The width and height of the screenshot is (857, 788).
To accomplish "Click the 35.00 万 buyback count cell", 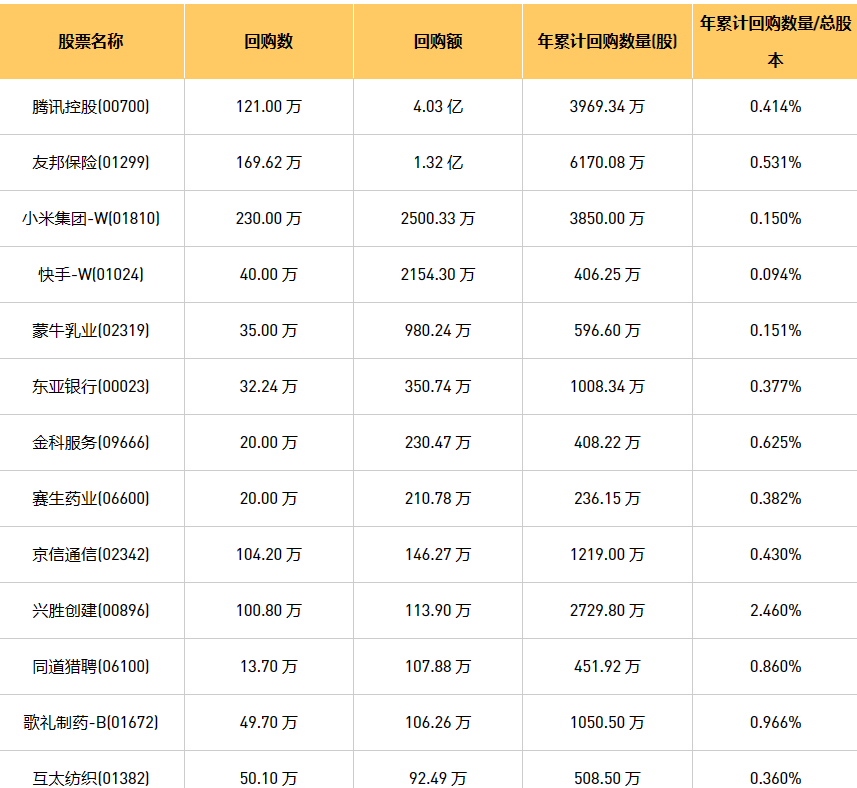I will point(268,331).
